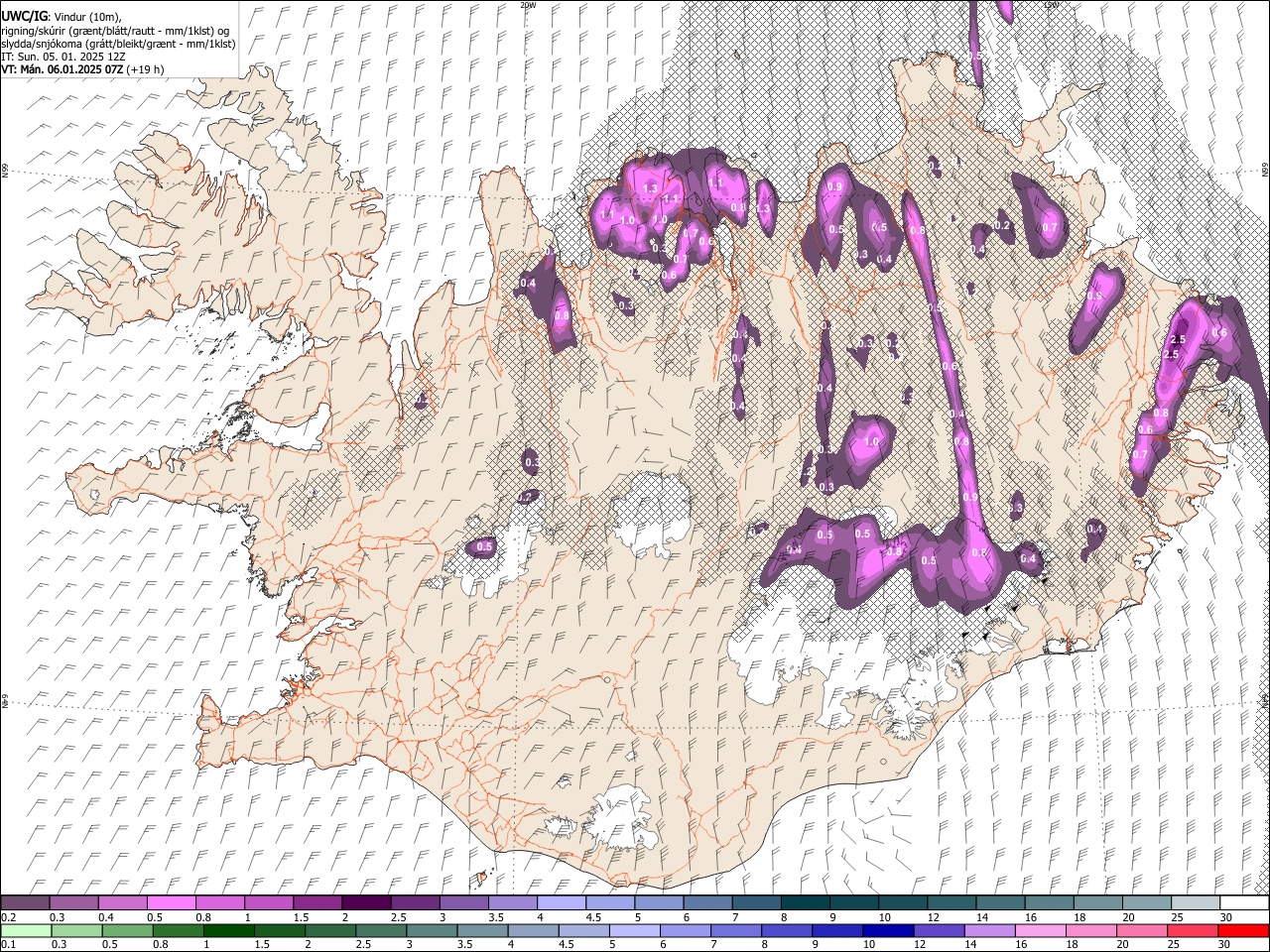Click the '0.2' snowfall value in northeast Iceland

coord(1002,226)
